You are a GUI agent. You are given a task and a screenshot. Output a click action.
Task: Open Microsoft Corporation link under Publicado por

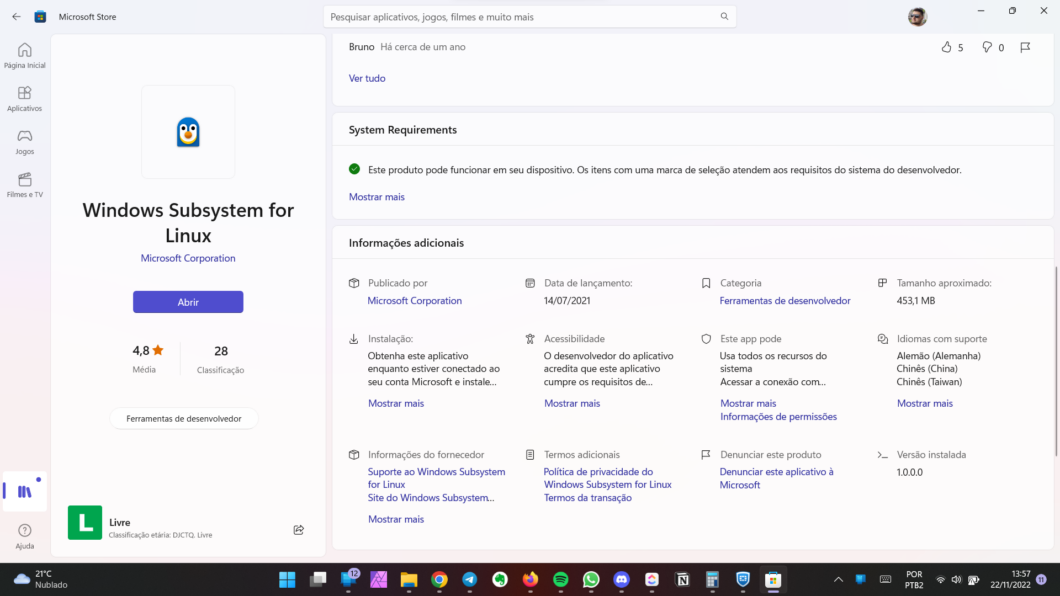(x=414, y=301)
